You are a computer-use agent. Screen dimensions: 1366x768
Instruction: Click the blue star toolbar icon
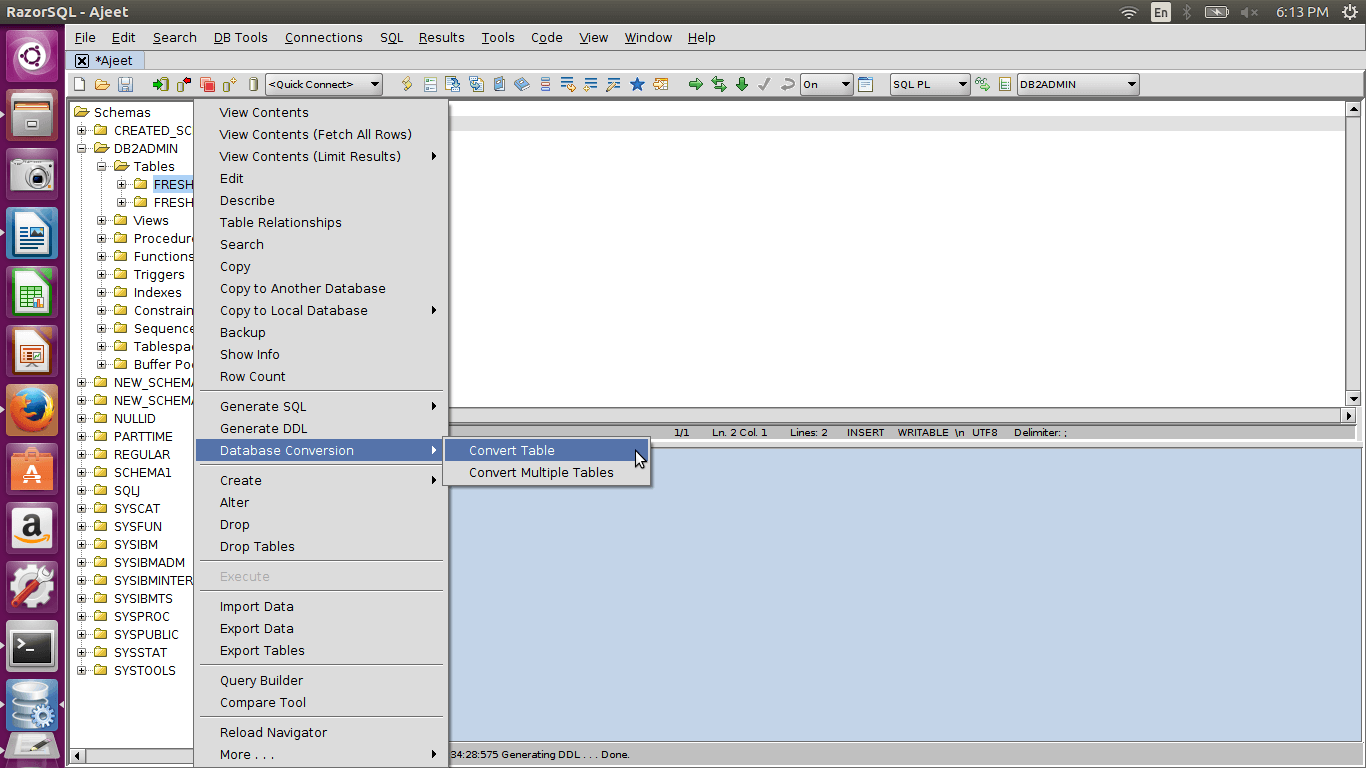coord(637,84)
